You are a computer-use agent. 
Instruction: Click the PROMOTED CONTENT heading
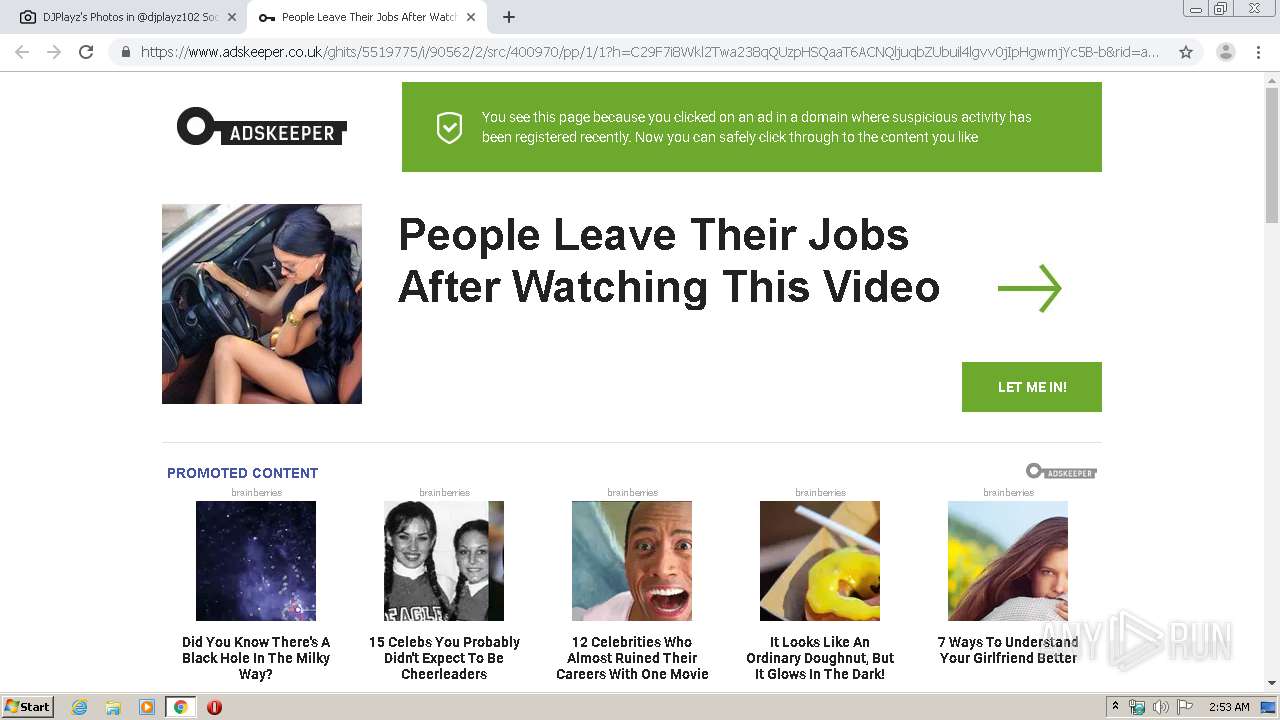click(x=242, y=473)
